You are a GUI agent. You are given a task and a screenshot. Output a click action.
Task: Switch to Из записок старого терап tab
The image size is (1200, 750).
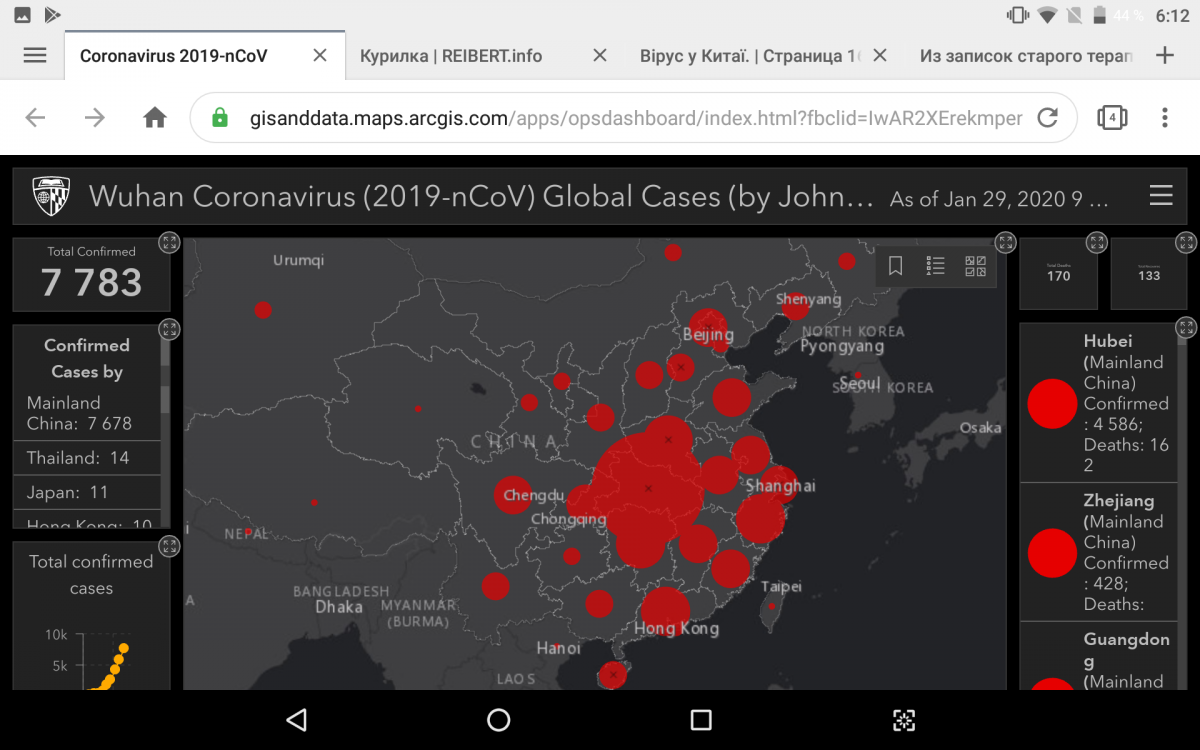click(x=1026, y=56)
